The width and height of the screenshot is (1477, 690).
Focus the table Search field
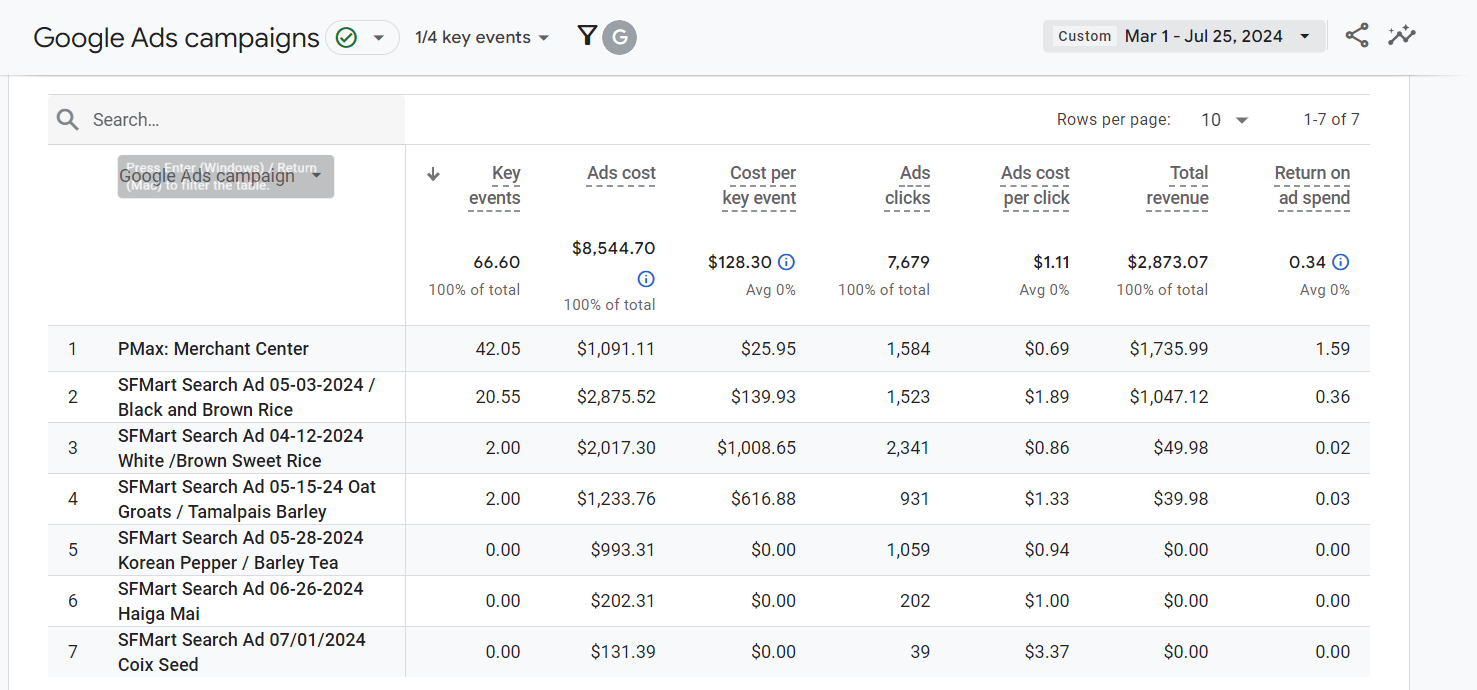point(226,120)
